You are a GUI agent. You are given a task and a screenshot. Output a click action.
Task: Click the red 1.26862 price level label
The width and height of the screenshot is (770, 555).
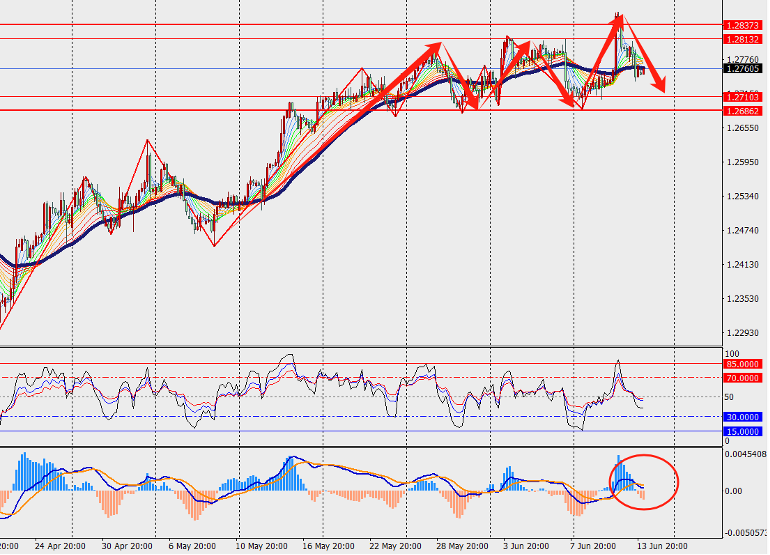coord(743,111)
